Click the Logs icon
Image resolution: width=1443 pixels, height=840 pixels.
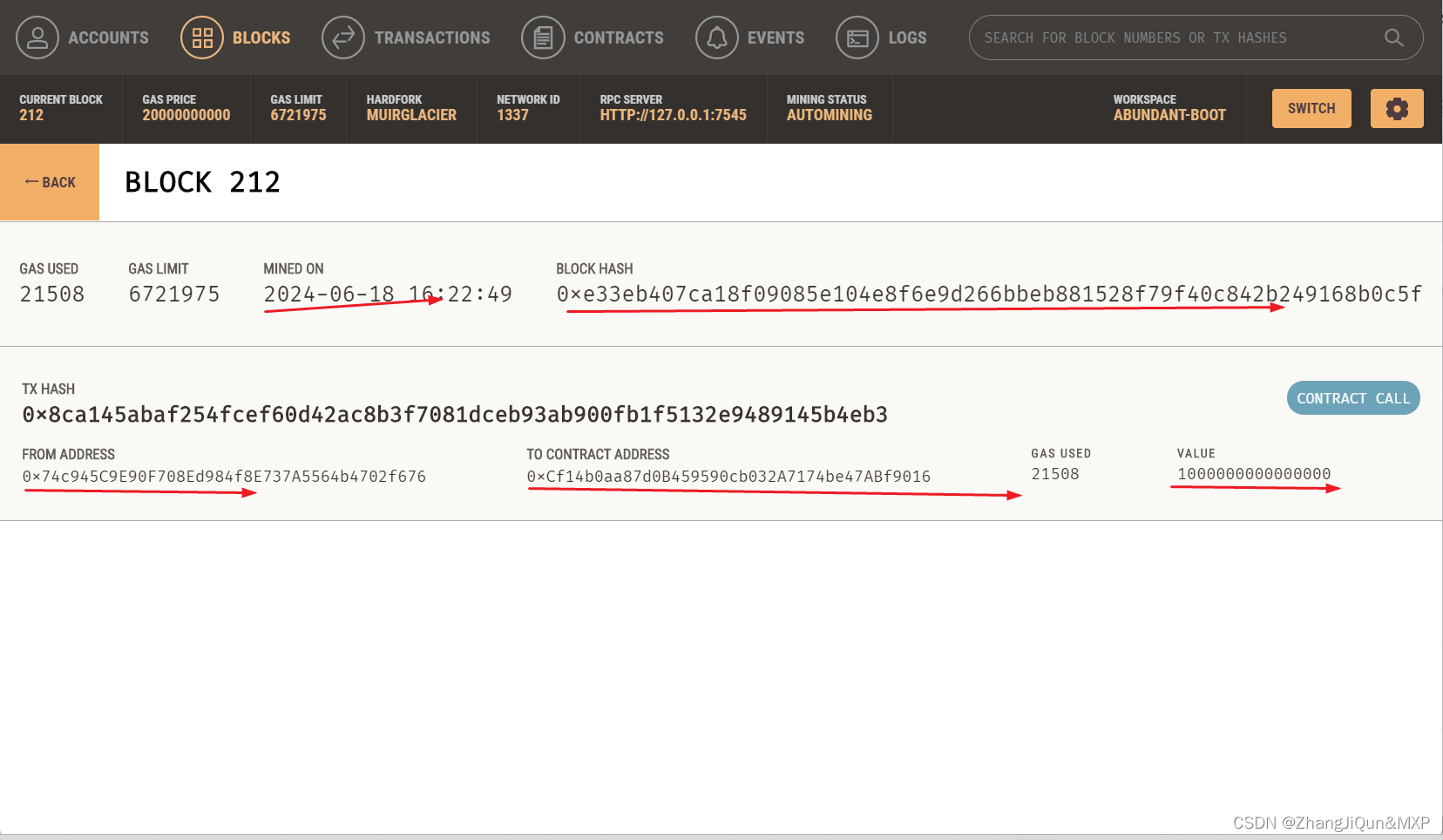tap(857, 37)
